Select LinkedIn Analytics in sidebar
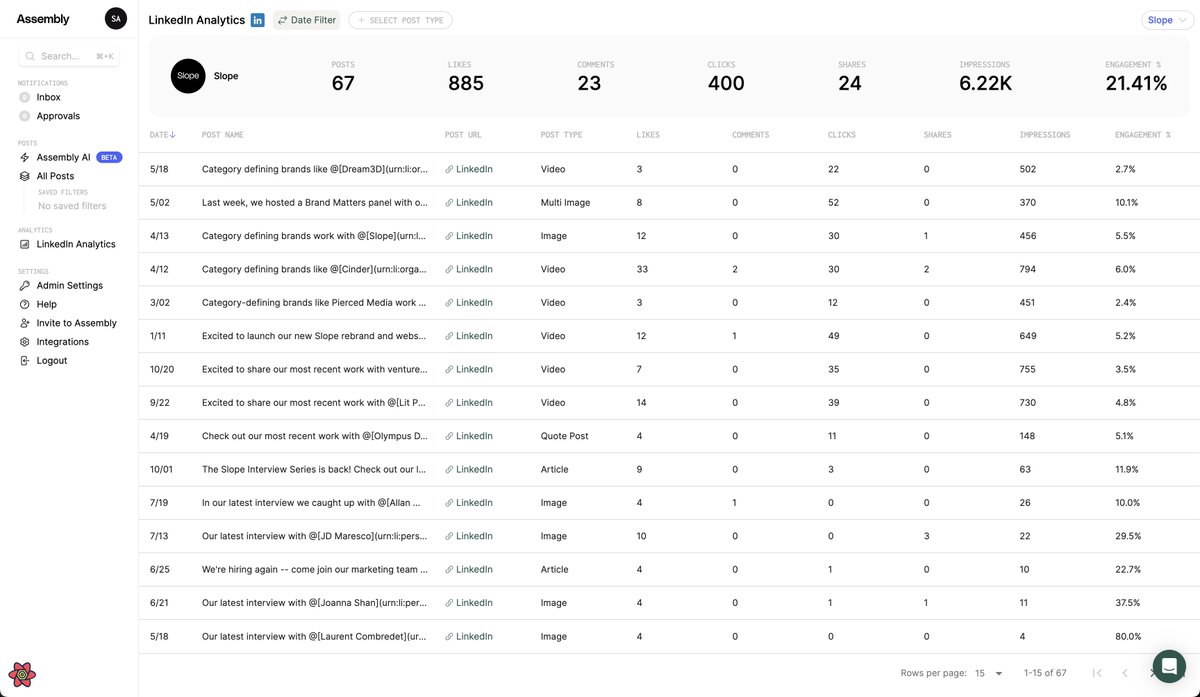Screen dimensions: 1200x697 coord(76,244)
